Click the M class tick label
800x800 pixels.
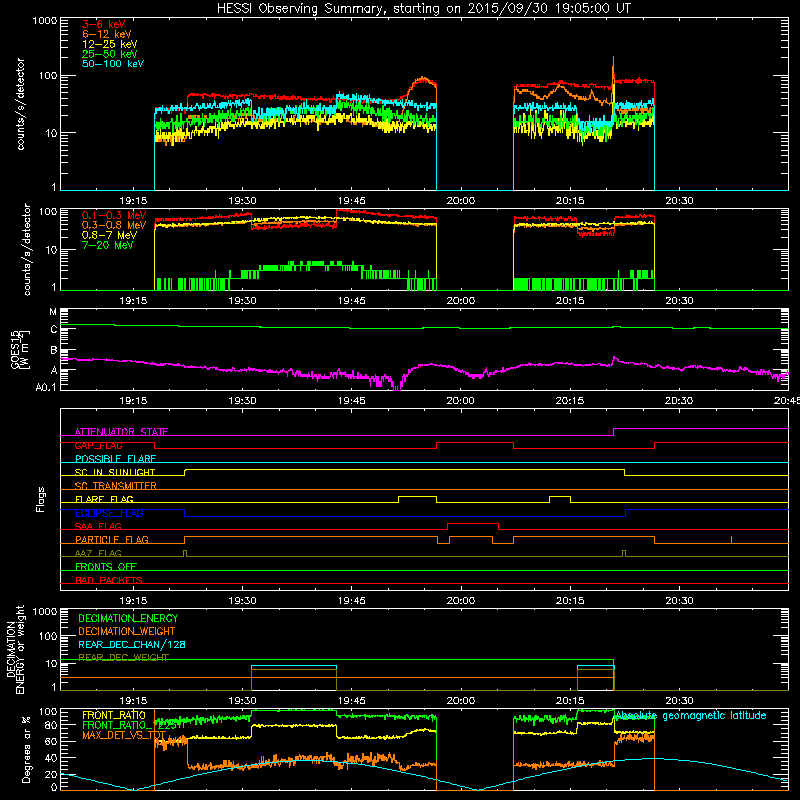tap(53, 312)
